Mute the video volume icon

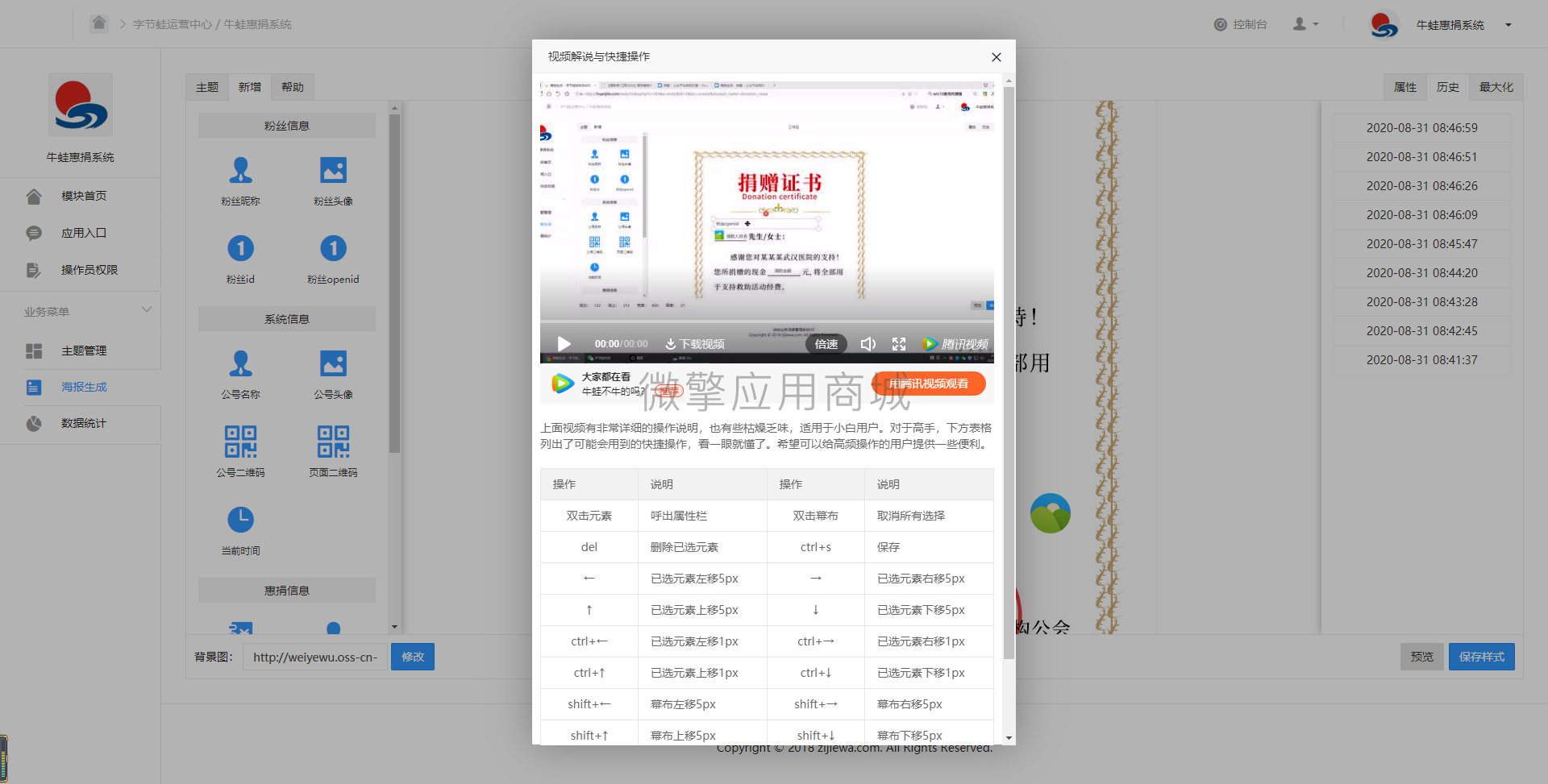(868, 344)
